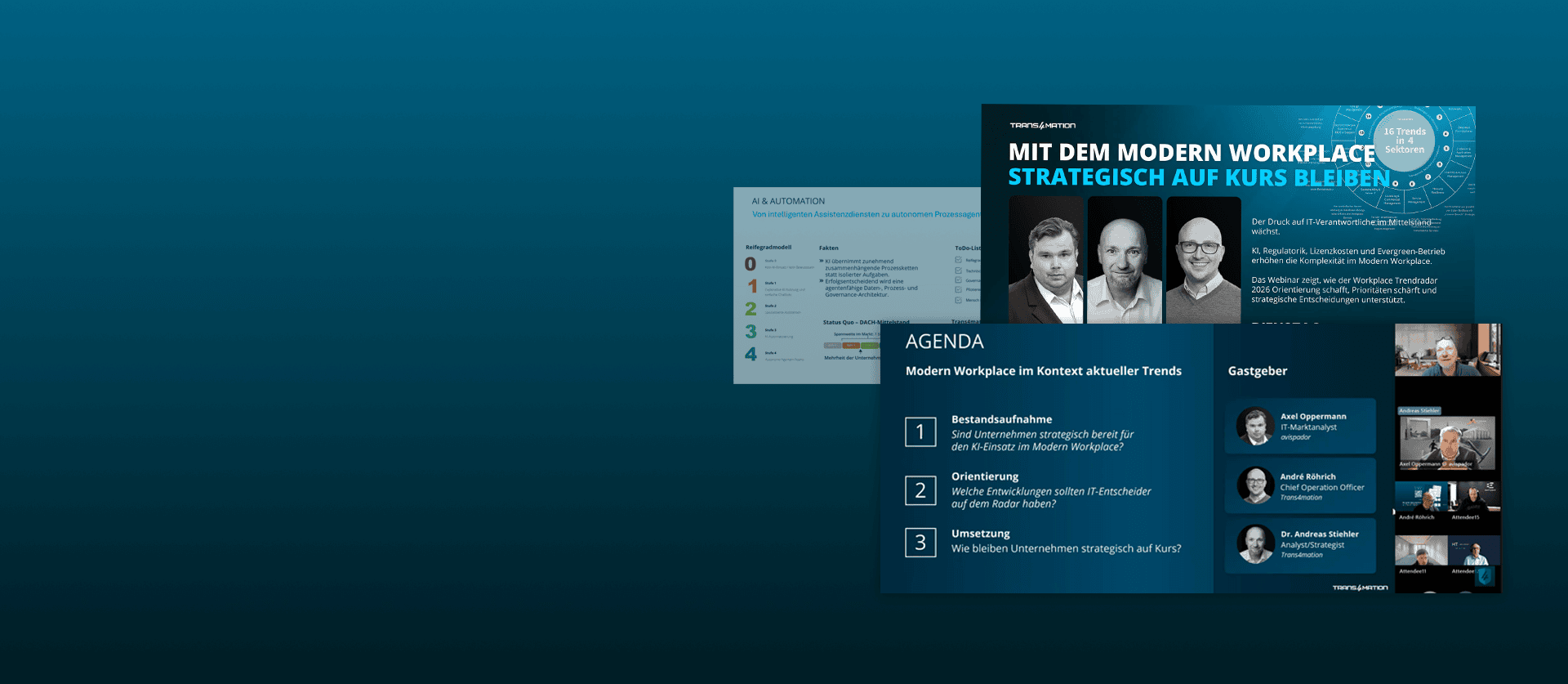Open the Dr. Andreas Stiehler host card
The image size is (1568, 684).
tap(1300, 544)
